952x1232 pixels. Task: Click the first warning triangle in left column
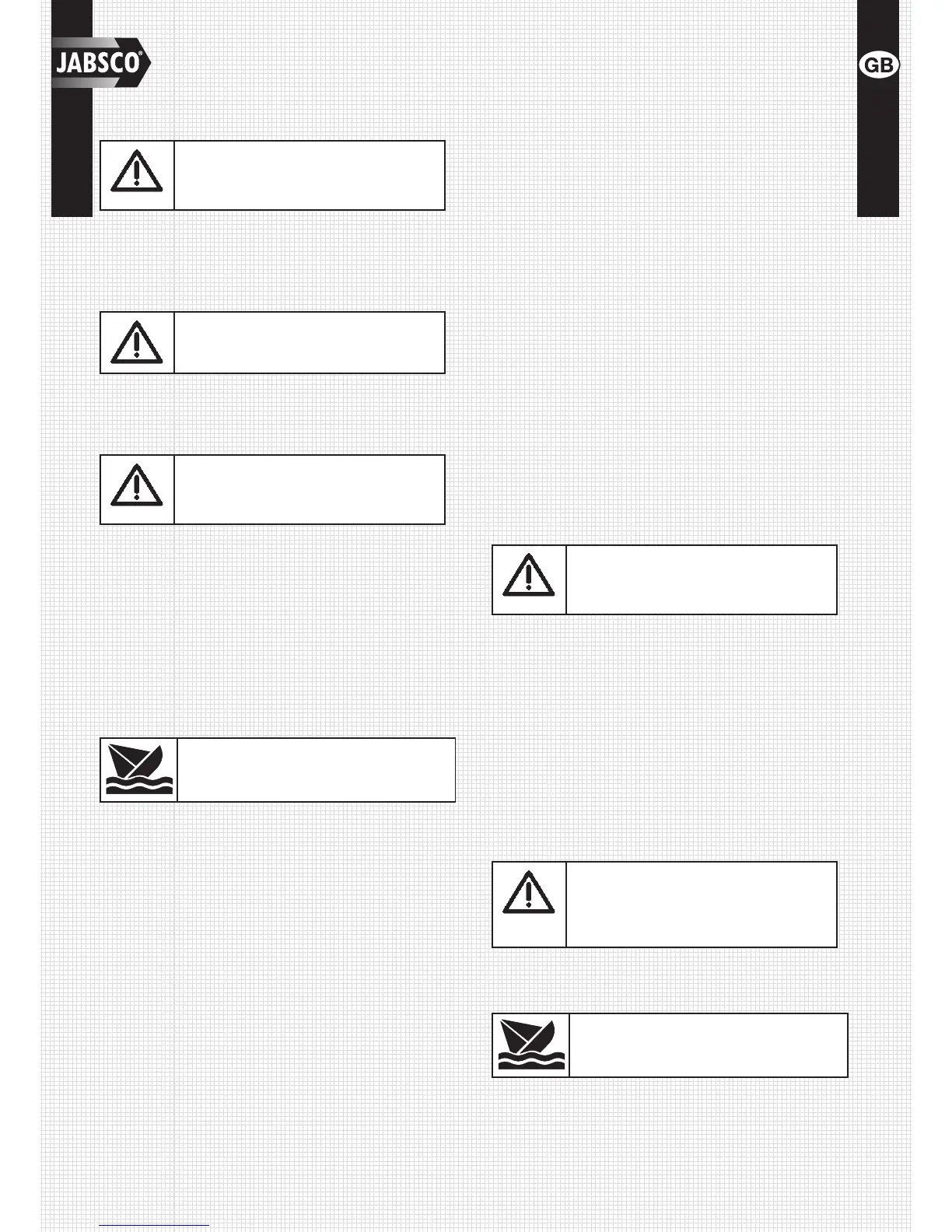click(x=137, y=171)
